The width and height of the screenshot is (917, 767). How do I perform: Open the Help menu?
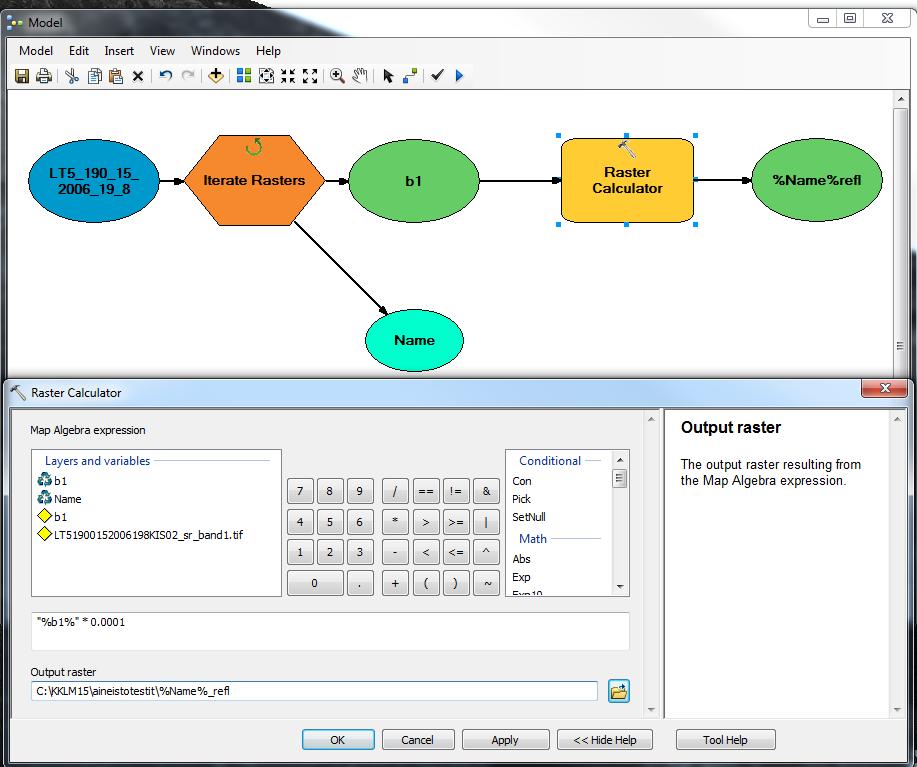[268, 51]
